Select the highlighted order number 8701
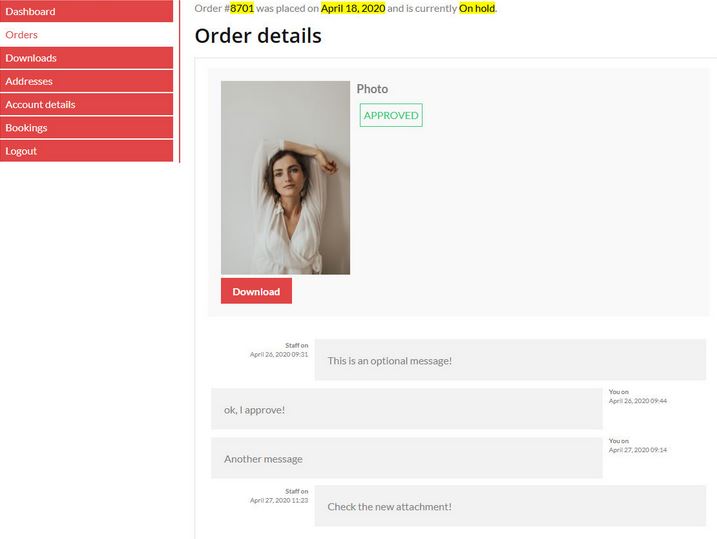The width and height of the screenshot is (717, 539). (x=242, y=8)
